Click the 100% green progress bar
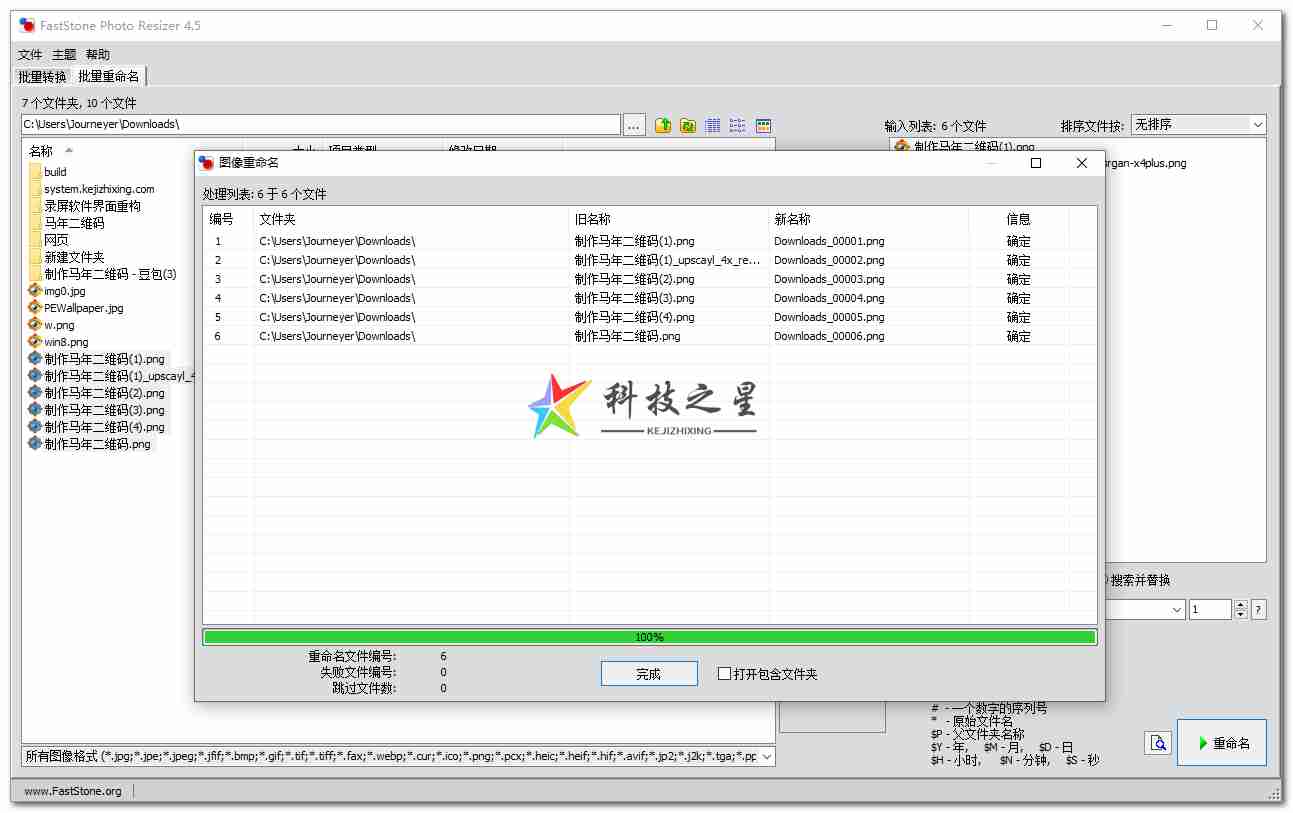 pos(649,636)
